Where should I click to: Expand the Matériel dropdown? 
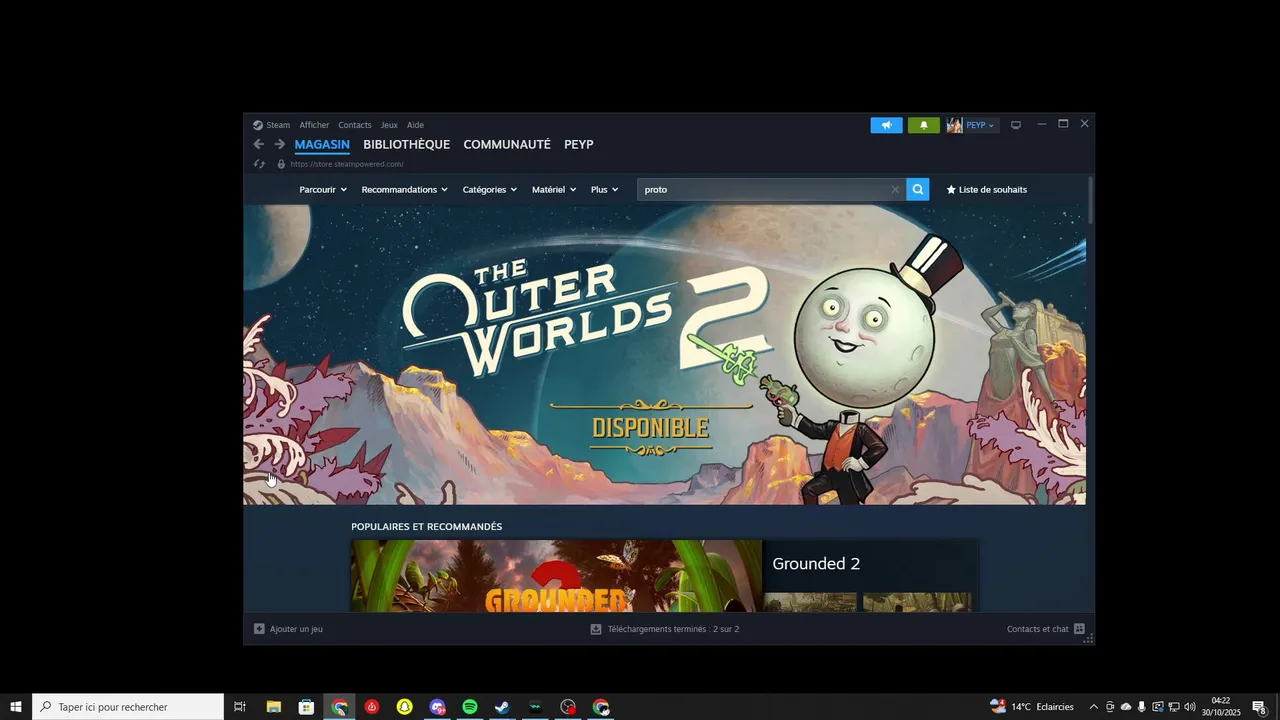[554, 189]
